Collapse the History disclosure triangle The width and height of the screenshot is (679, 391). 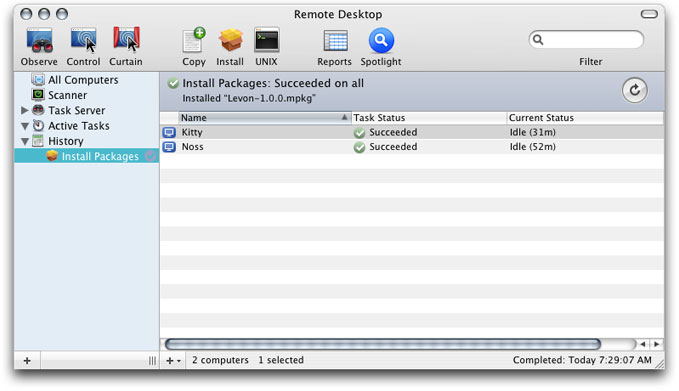tap(25, 141)
